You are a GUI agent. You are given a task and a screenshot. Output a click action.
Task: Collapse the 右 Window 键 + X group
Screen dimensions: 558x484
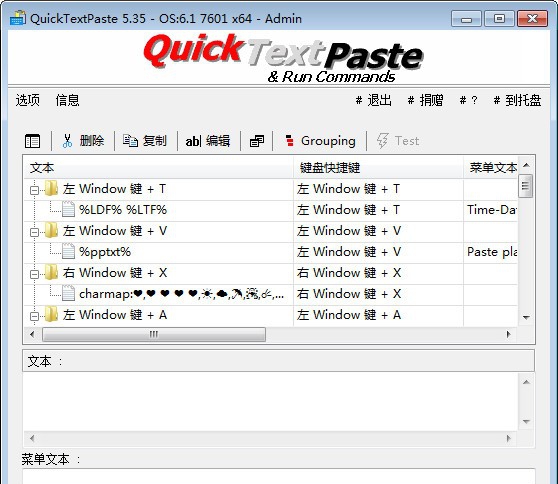coord(35,274)
